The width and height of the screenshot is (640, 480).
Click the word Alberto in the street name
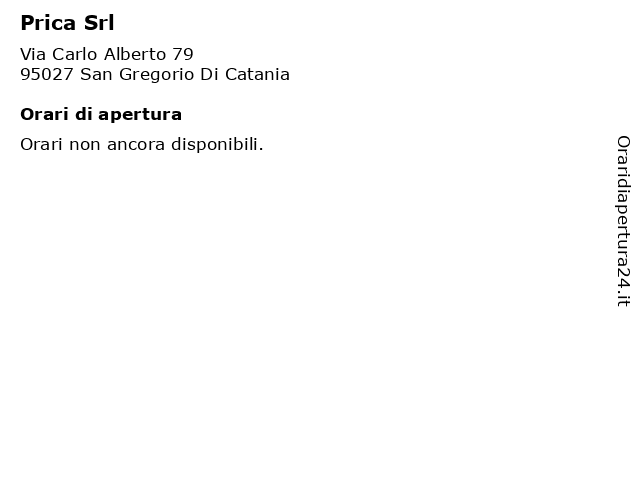[135, 54]
